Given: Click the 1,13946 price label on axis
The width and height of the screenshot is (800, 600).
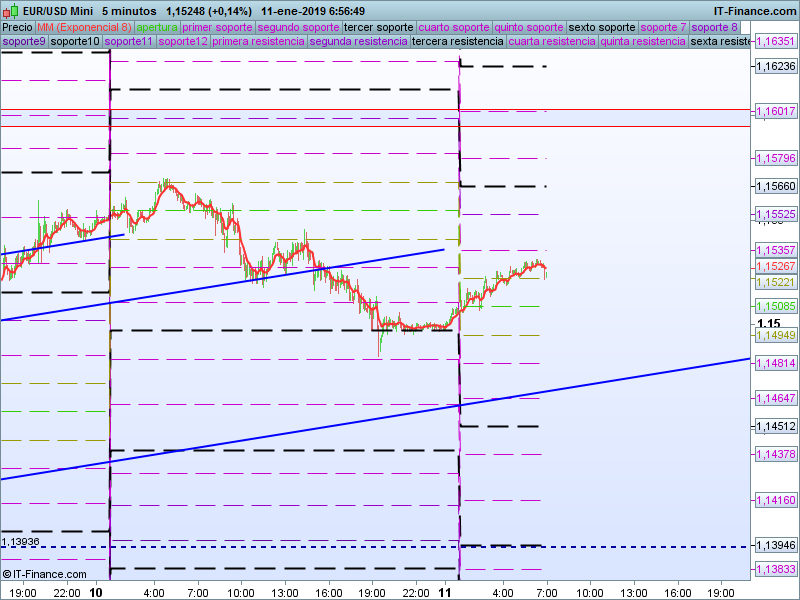Looking at the screenshot, I should (x=776, y=546).
